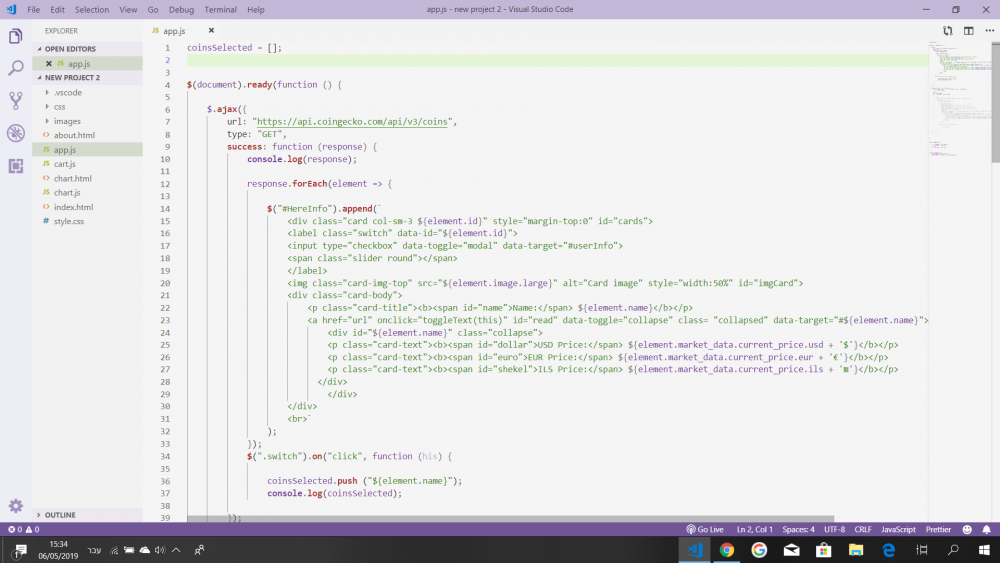Screen dimensions: 1000x563
Task: Open Microsoft Store from taskbar
Action: click(x=823, y=550)
